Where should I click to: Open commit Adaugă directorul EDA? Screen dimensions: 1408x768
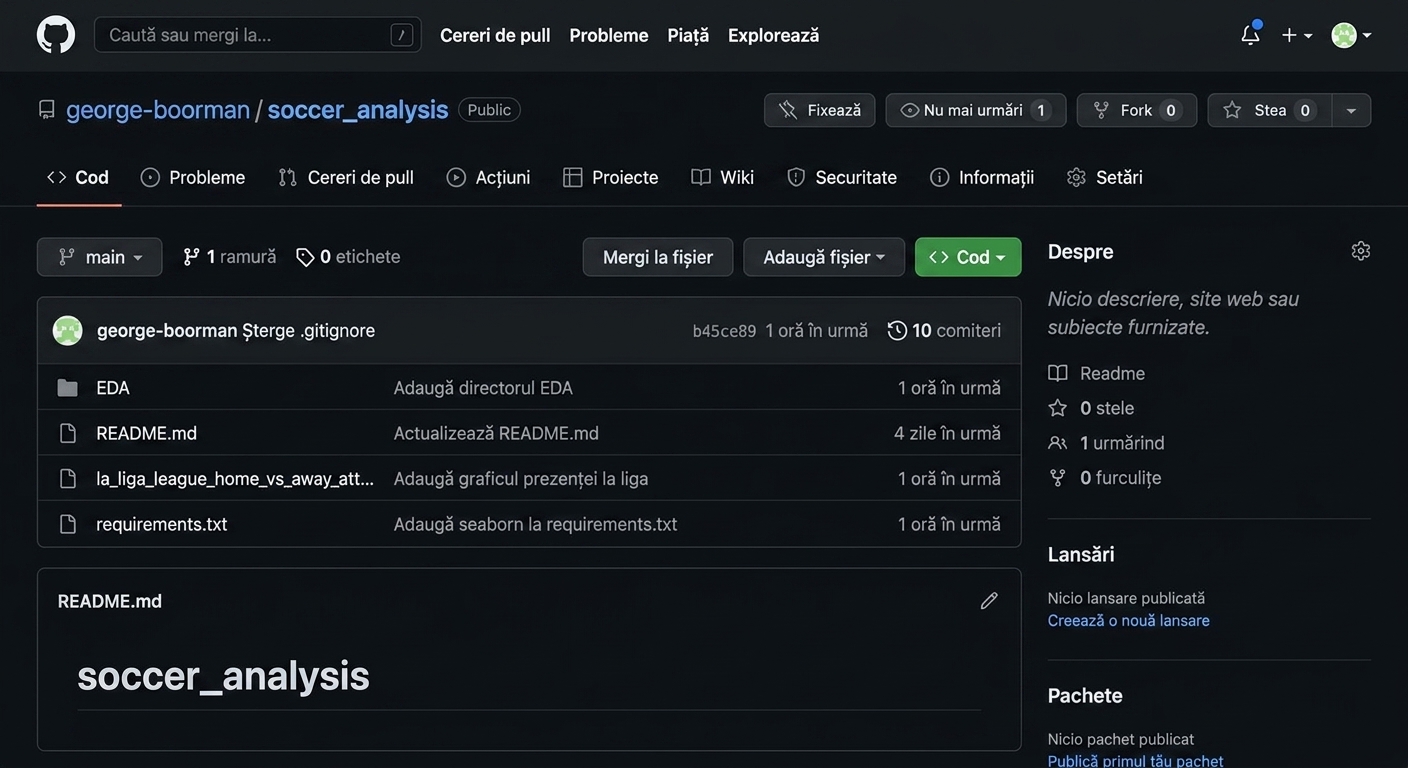click(483, 388)
